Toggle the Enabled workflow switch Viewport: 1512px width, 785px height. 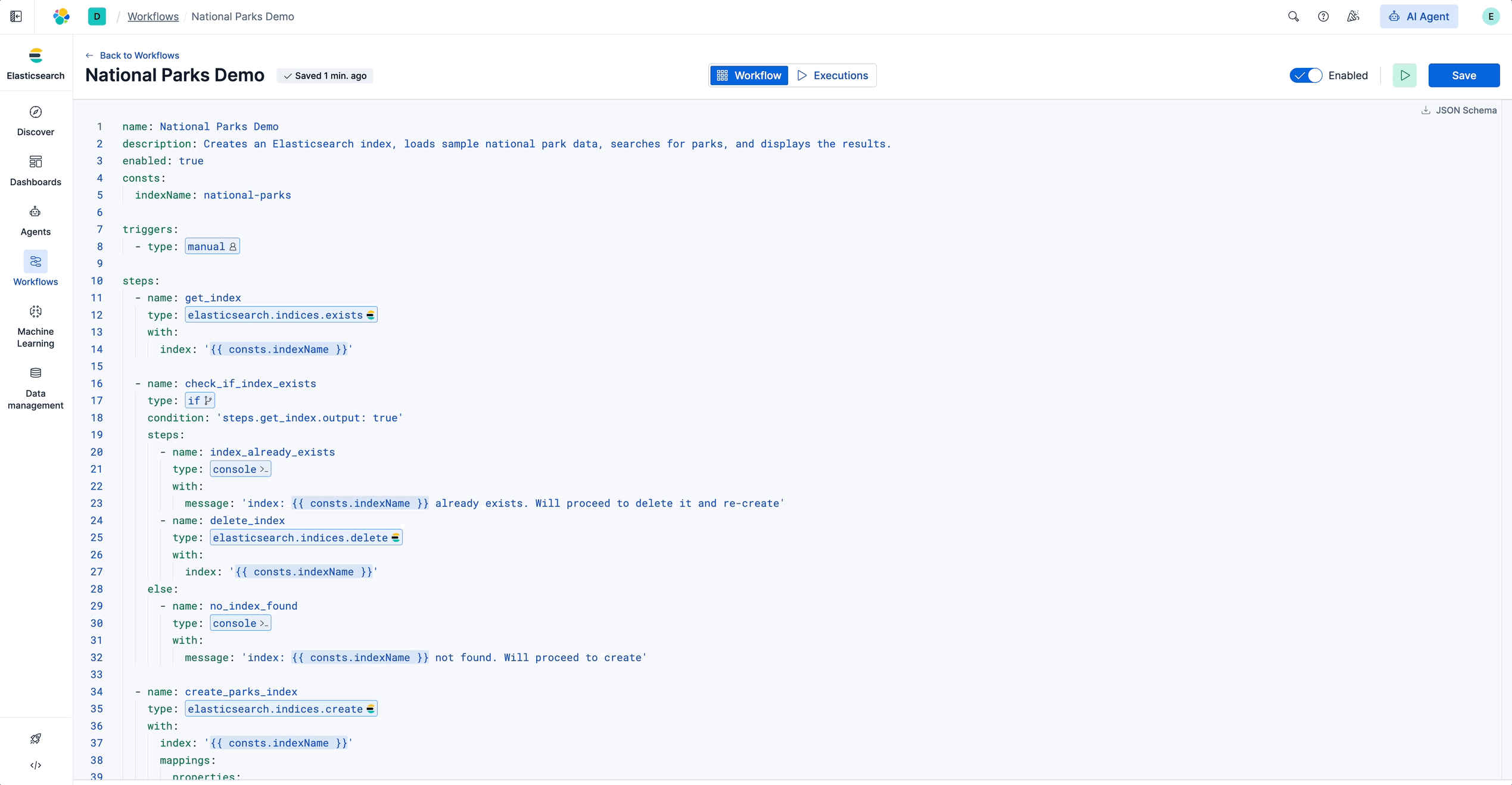[x=1305, y=76]
